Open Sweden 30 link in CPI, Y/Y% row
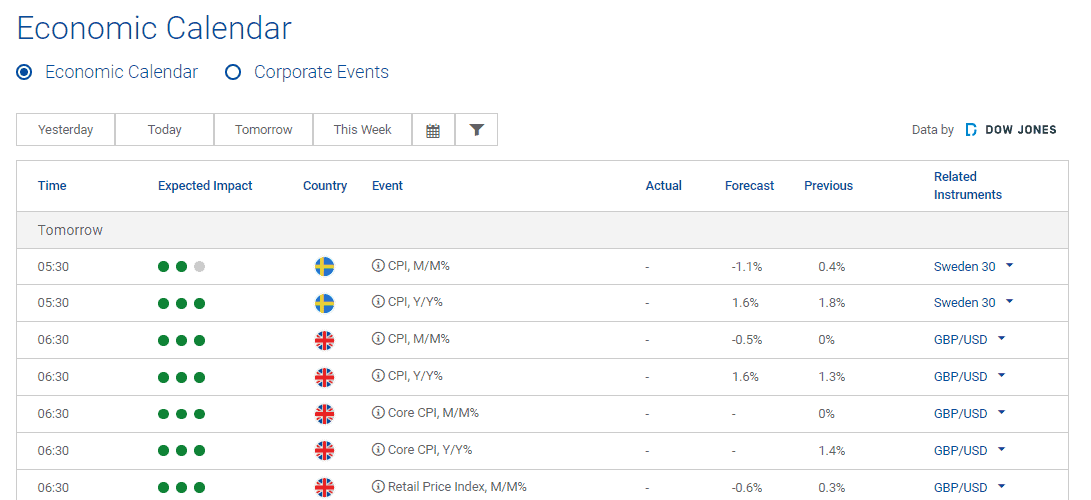This screenshot has height=500, width=1091. 964,303
